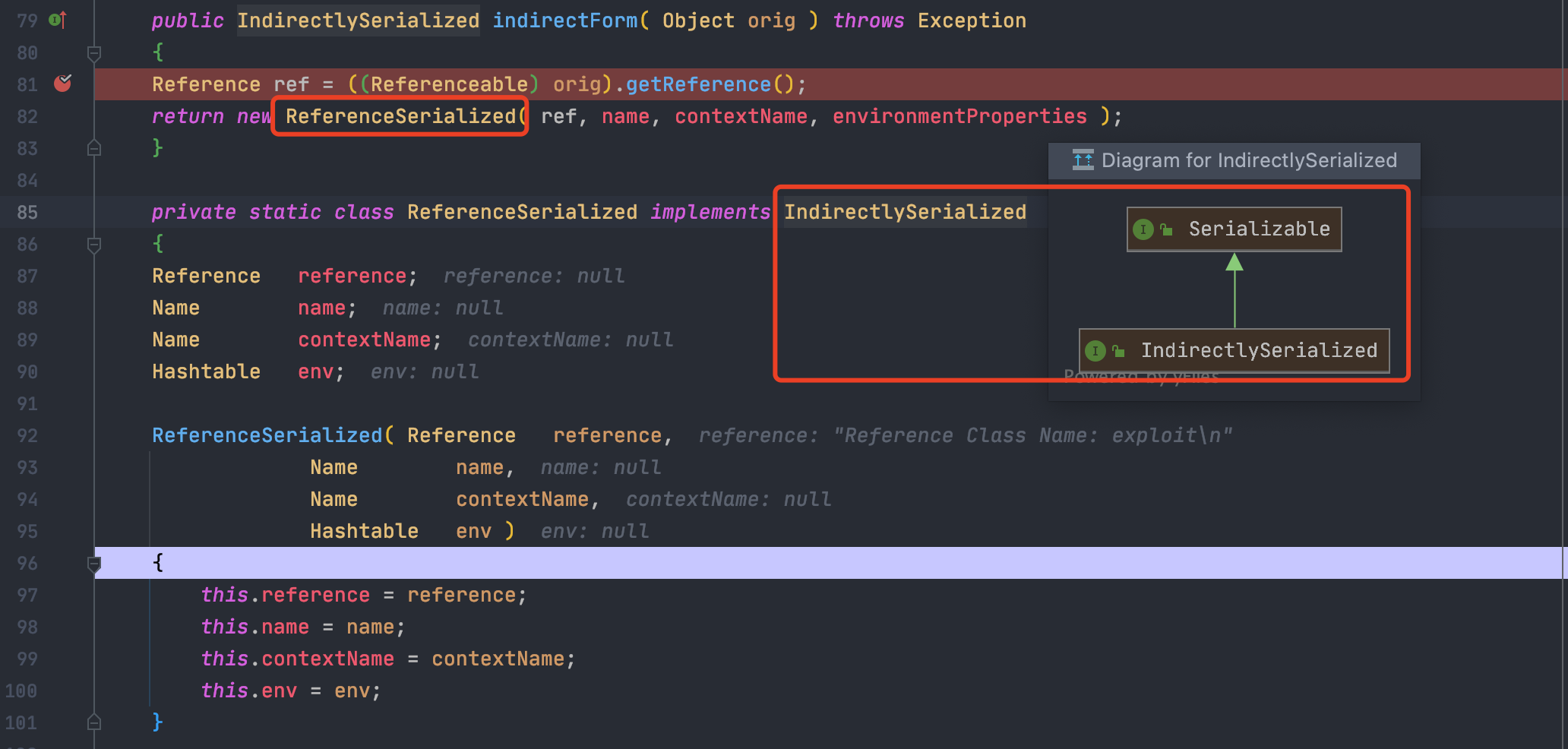Click the interface icon beside IndirectlySerialized in the diagram
Image resolution: width=1568 pixels, height=749 pixels.
(1095, 351)
